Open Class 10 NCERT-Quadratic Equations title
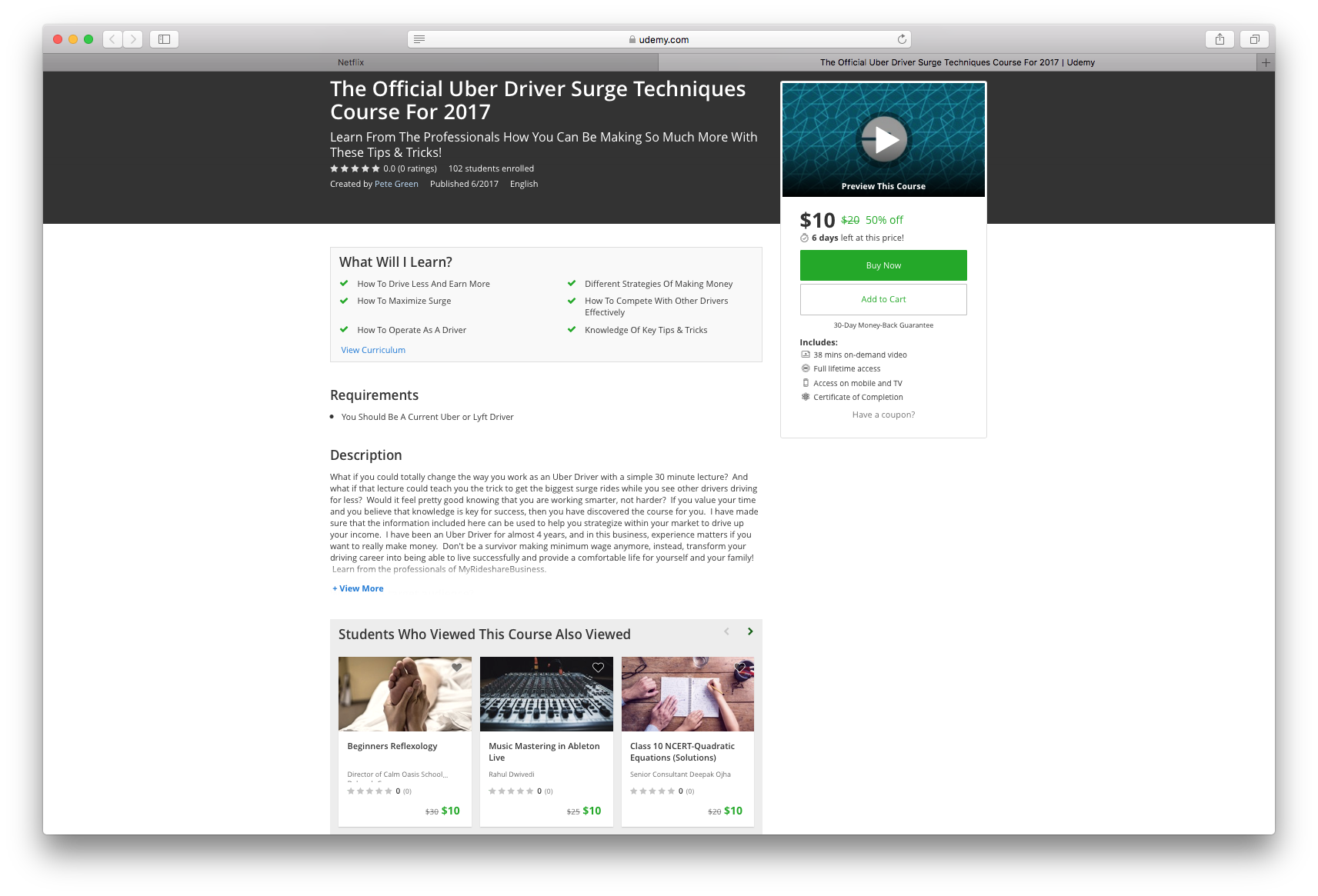Screen dimensions: 1318x896 point(682,751)
